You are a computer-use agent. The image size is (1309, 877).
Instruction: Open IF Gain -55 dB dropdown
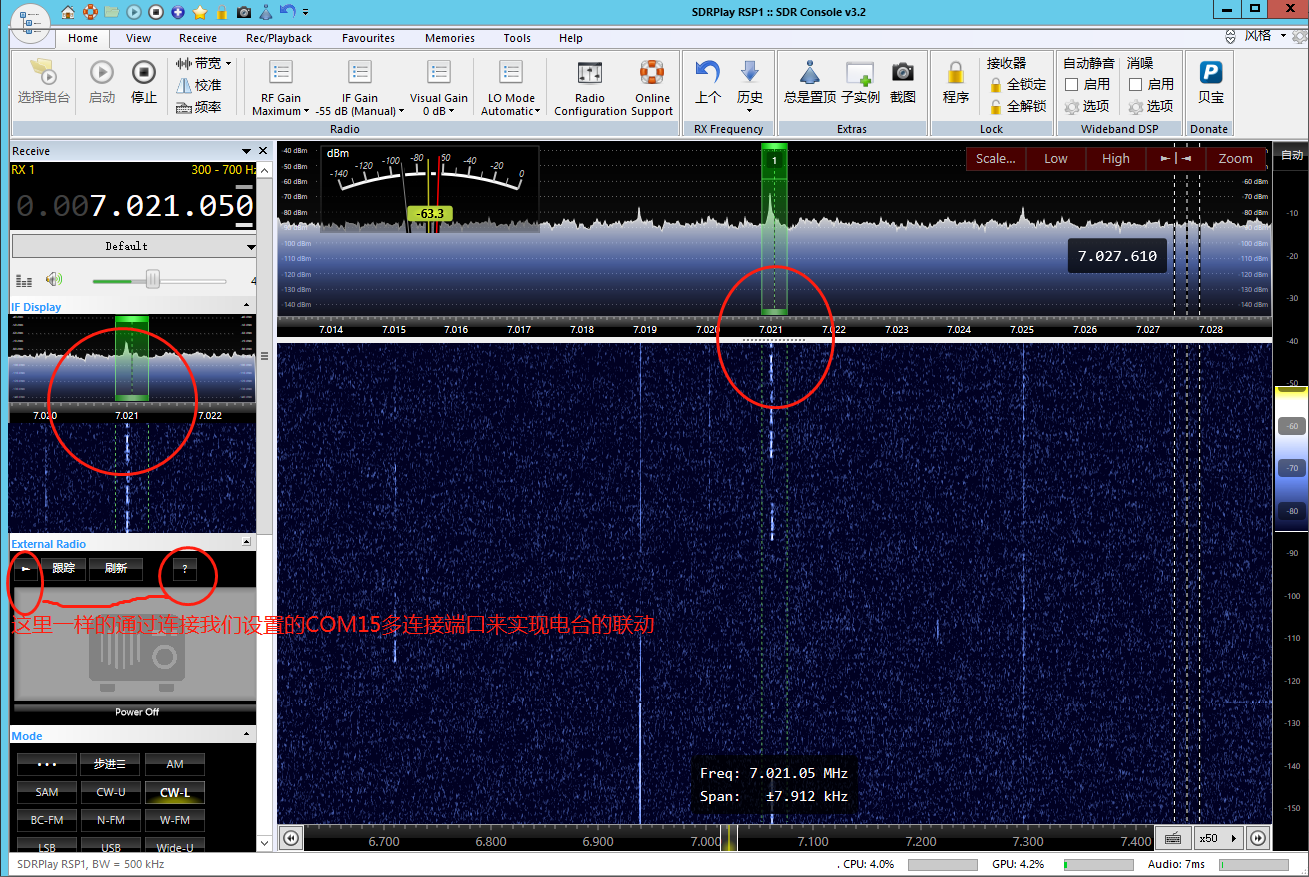coord(360,88)
